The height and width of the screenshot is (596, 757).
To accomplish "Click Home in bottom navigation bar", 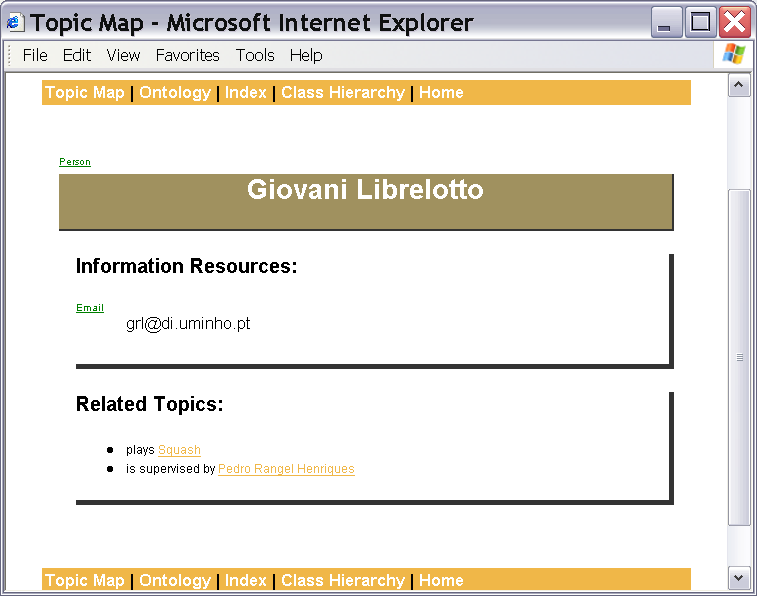I will point(441,580).
